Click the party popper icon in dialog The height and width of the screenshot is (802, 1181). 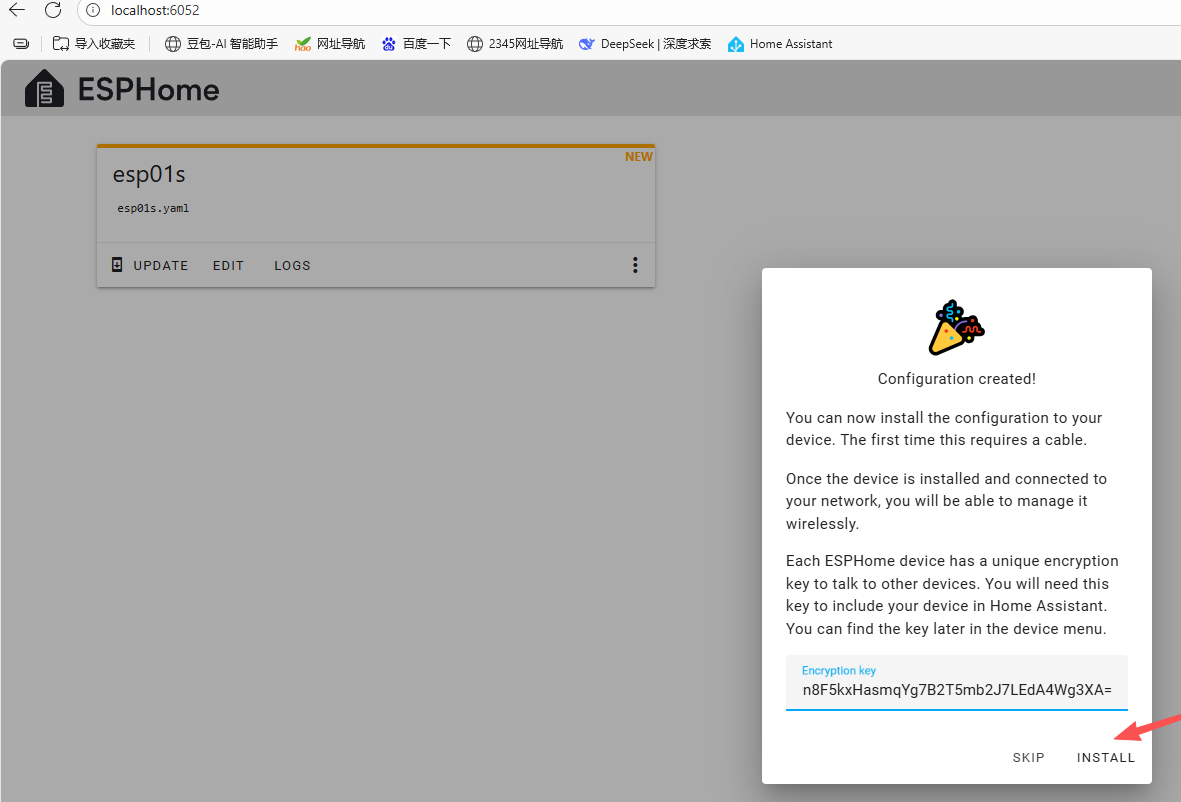tap(957, 328)
